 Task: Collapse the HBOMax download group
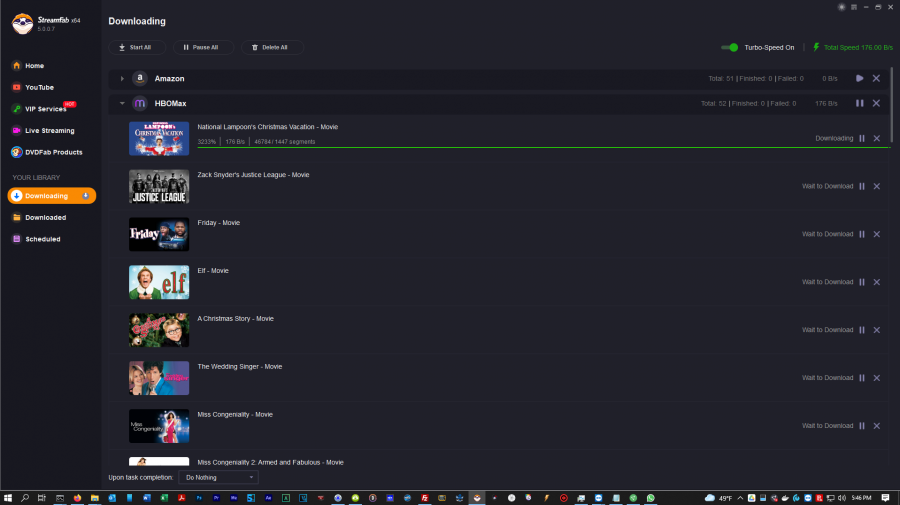pyautogui.click(x=122, y=103)
